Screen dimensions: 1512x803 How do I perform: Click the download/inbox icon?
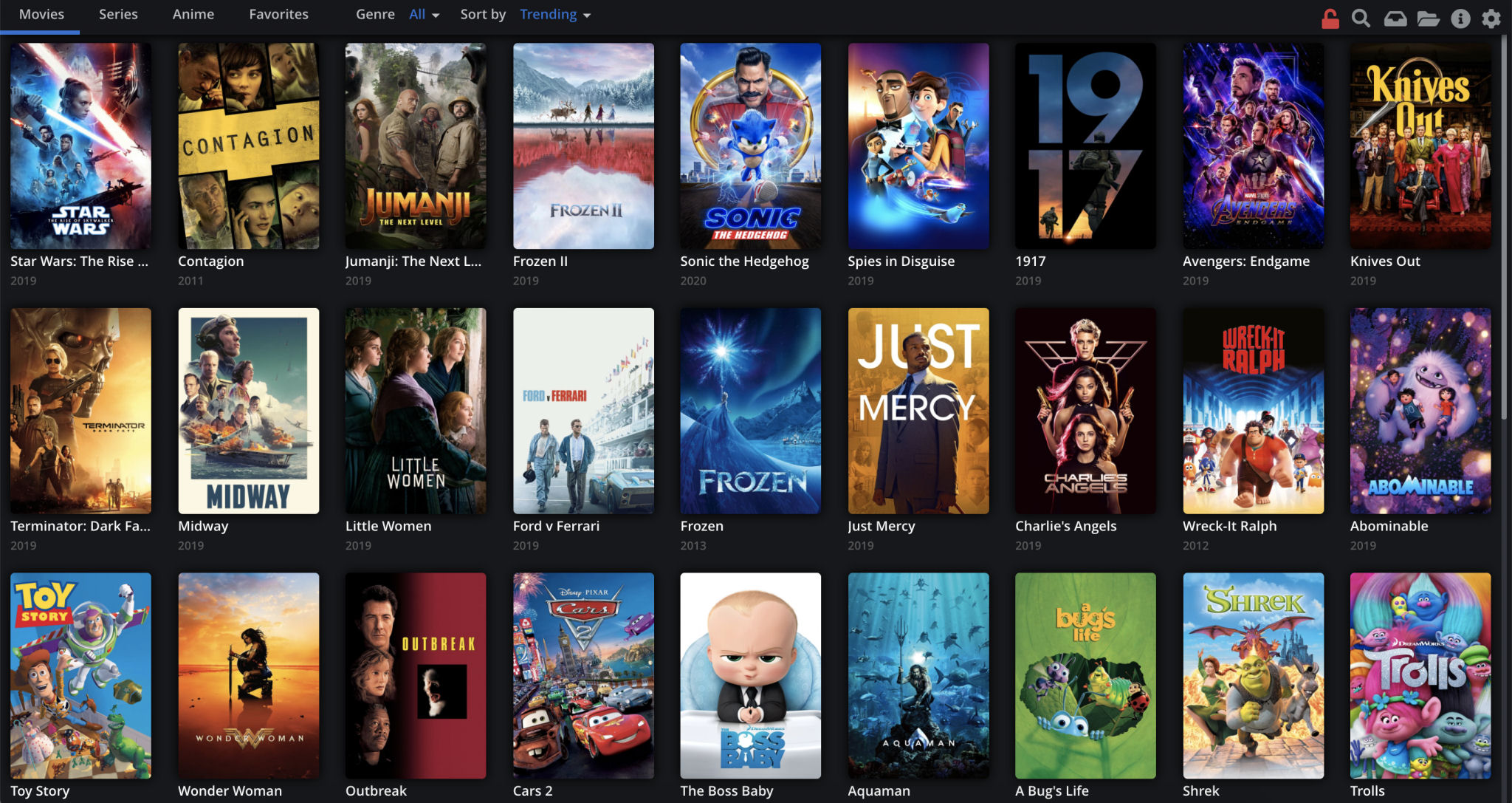click(1396, 15)
